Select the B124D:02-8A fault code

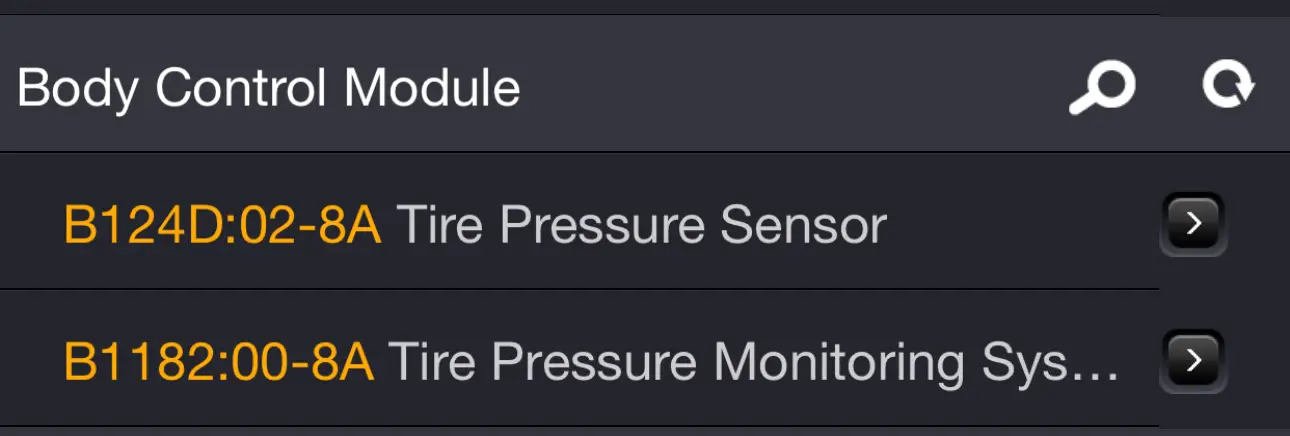click(x=222, y=225)
